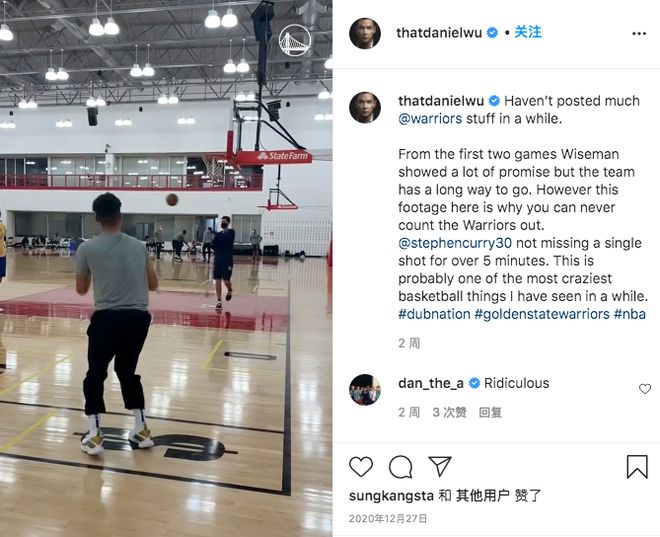Follow the account via the 关注 button
Image resolution: width=660 pixels, height=537 pixels.
coord(528,32)
